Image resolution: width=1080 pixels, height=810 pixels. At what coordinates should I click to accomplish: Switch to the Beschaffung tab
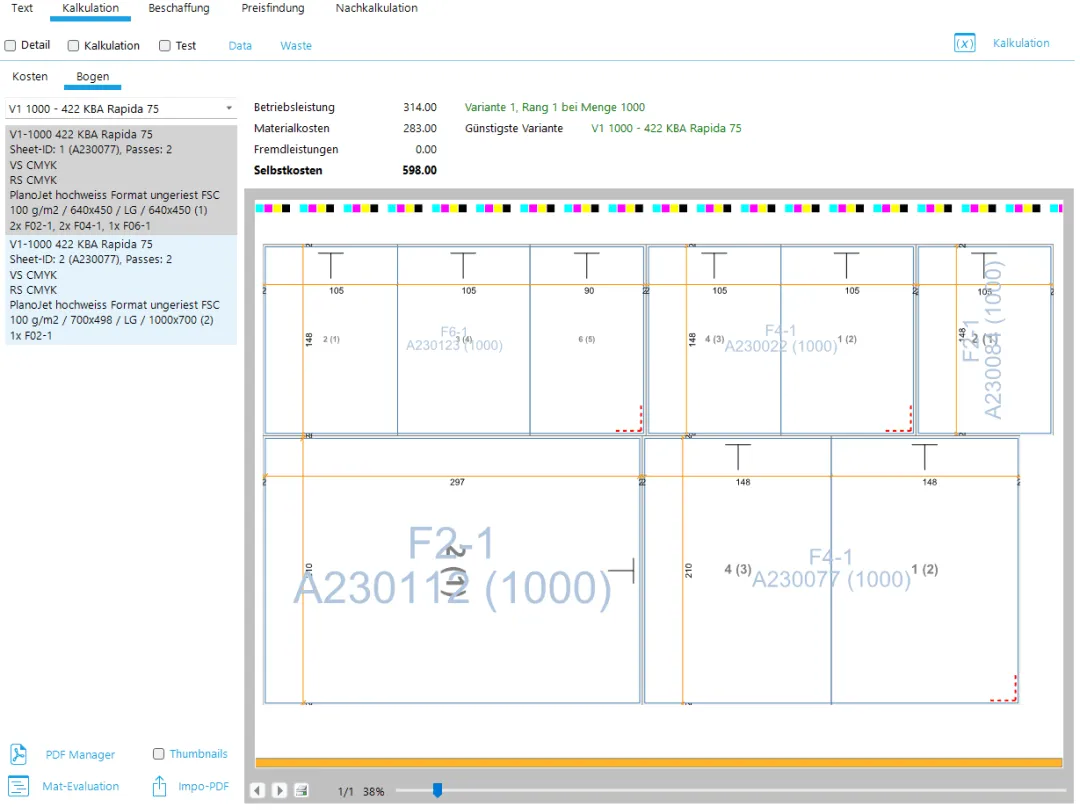point(179,8)
